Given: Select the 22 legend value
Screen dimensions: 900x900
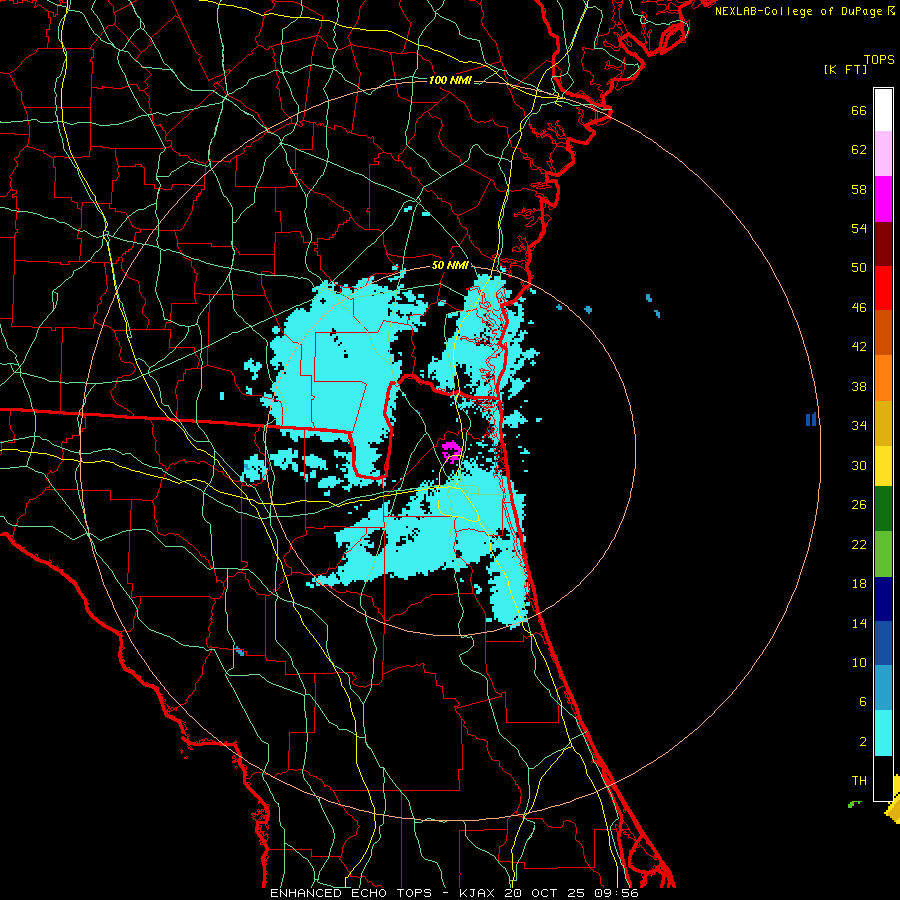Looking at the screenshot, I should [859, 544].
